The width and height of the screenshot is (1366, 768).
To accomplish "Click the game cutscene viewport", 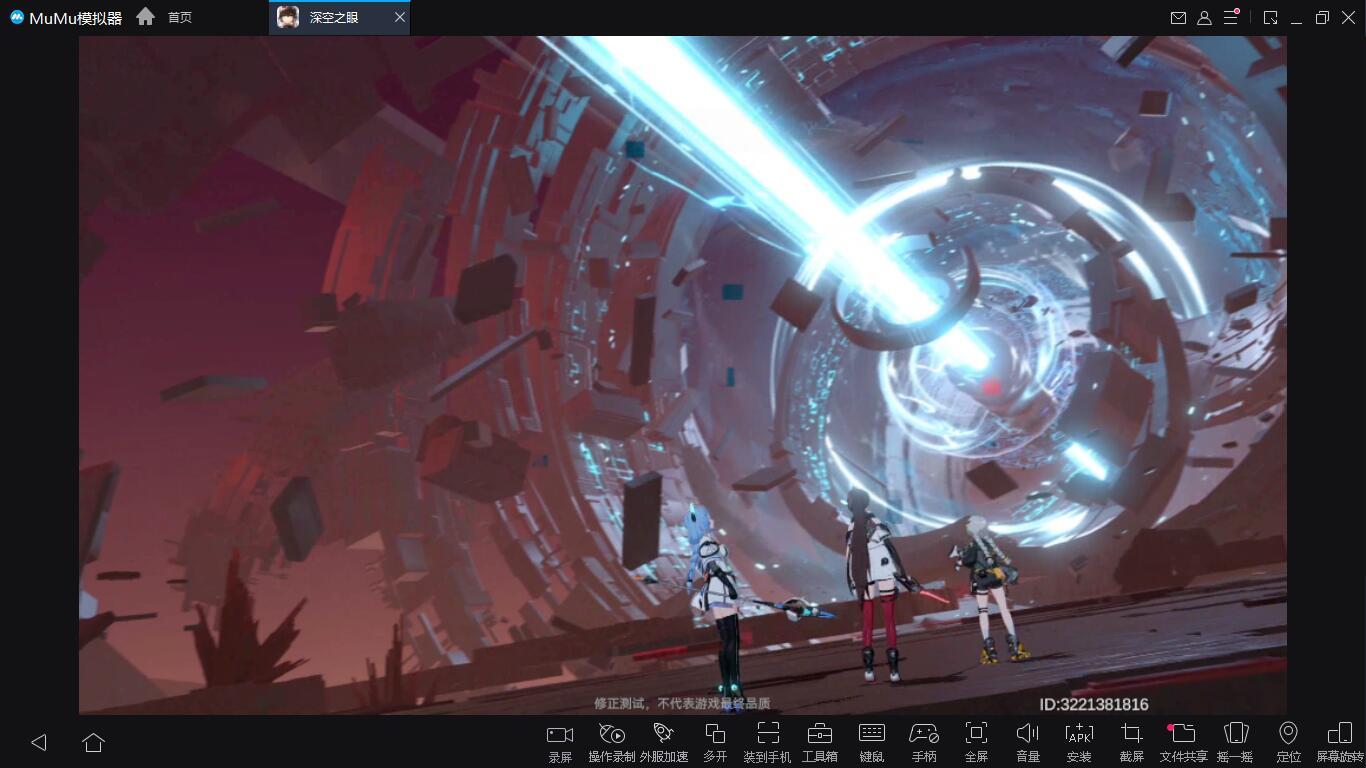I will pyautogui.click(x=683, y=375).
